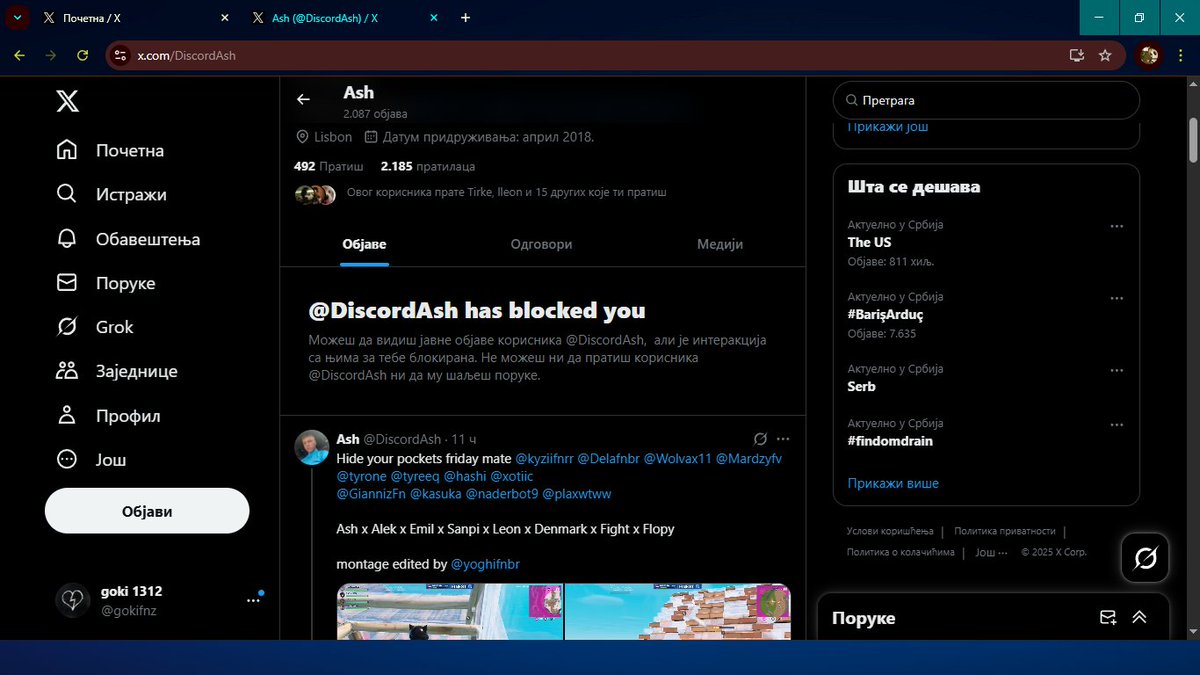The image size is (1200, 675).
Task: Open Профил in the left sidebar
Action: click(125, 415)
